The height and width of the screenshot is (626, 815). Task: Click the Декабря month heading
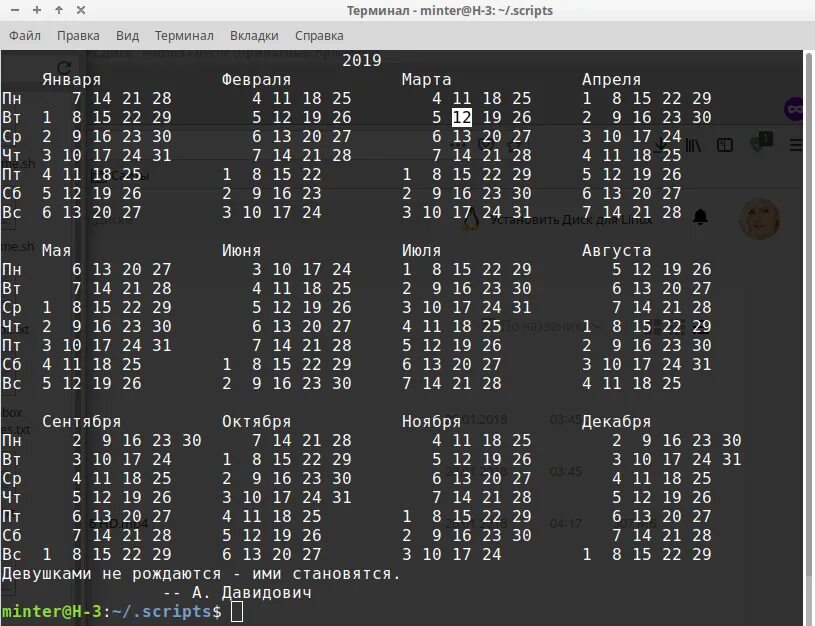616,422
